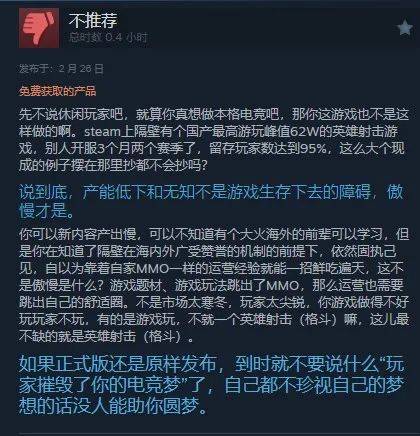The image size is (420, 436).
Task: Click the paragraph line starting 先不说休闲玩家吧
Action: pyautogui.click(x=214, y=115)
